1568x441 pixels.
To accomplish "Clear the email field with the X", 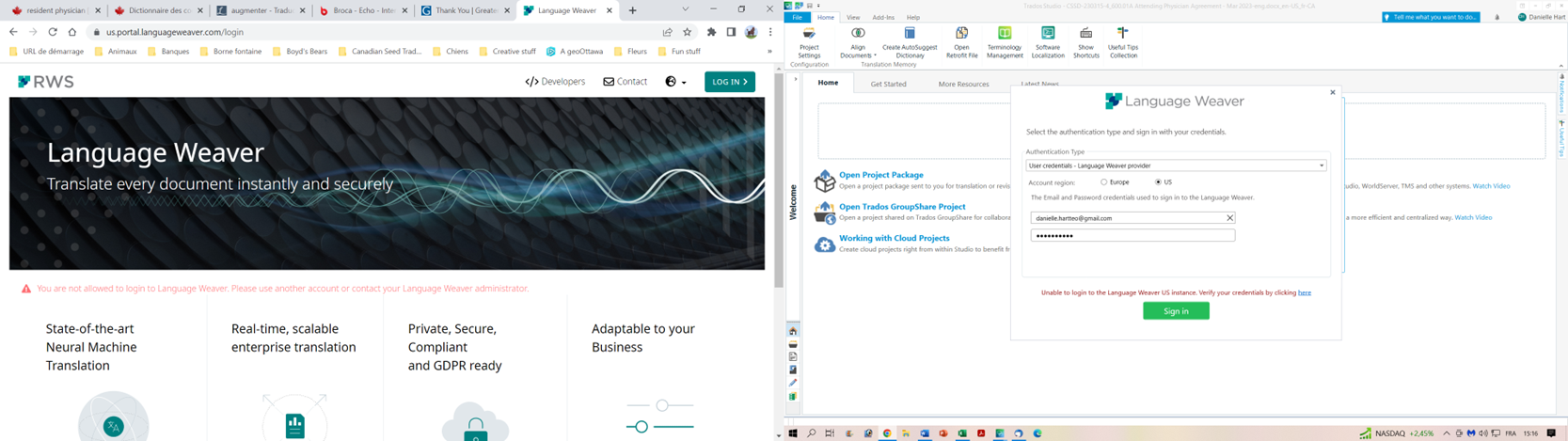I will [1229, 218].
